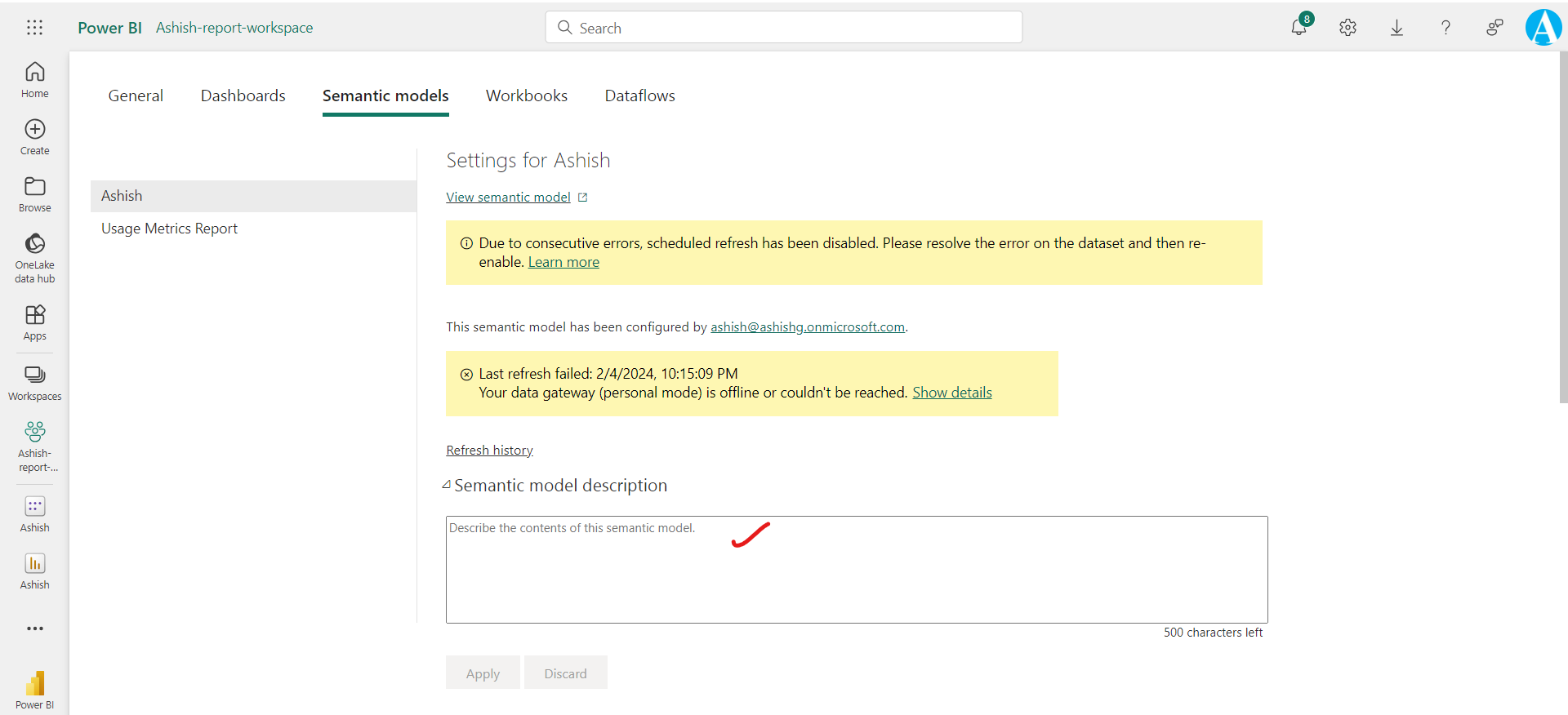
Task: Click the download arrow icon
Action: click(x=1396, y=28)
